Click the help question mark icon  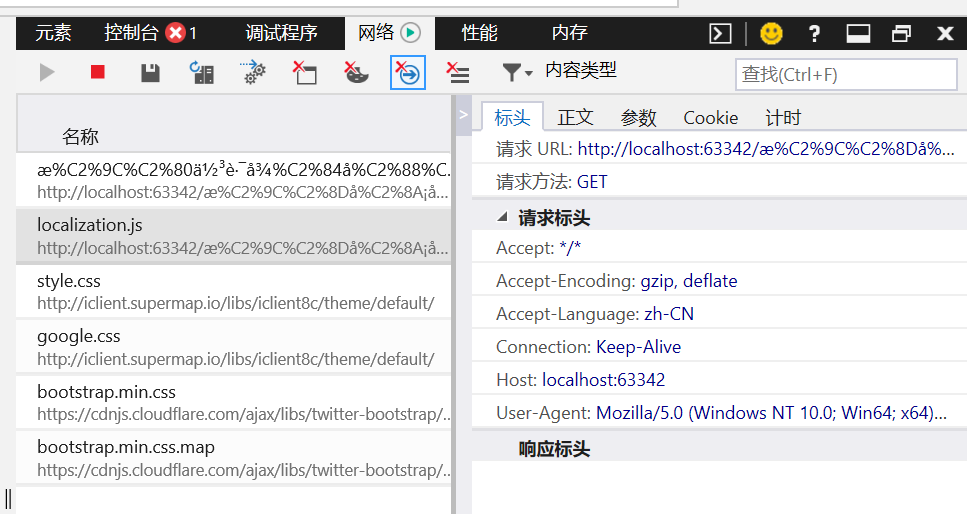point(814,33)
